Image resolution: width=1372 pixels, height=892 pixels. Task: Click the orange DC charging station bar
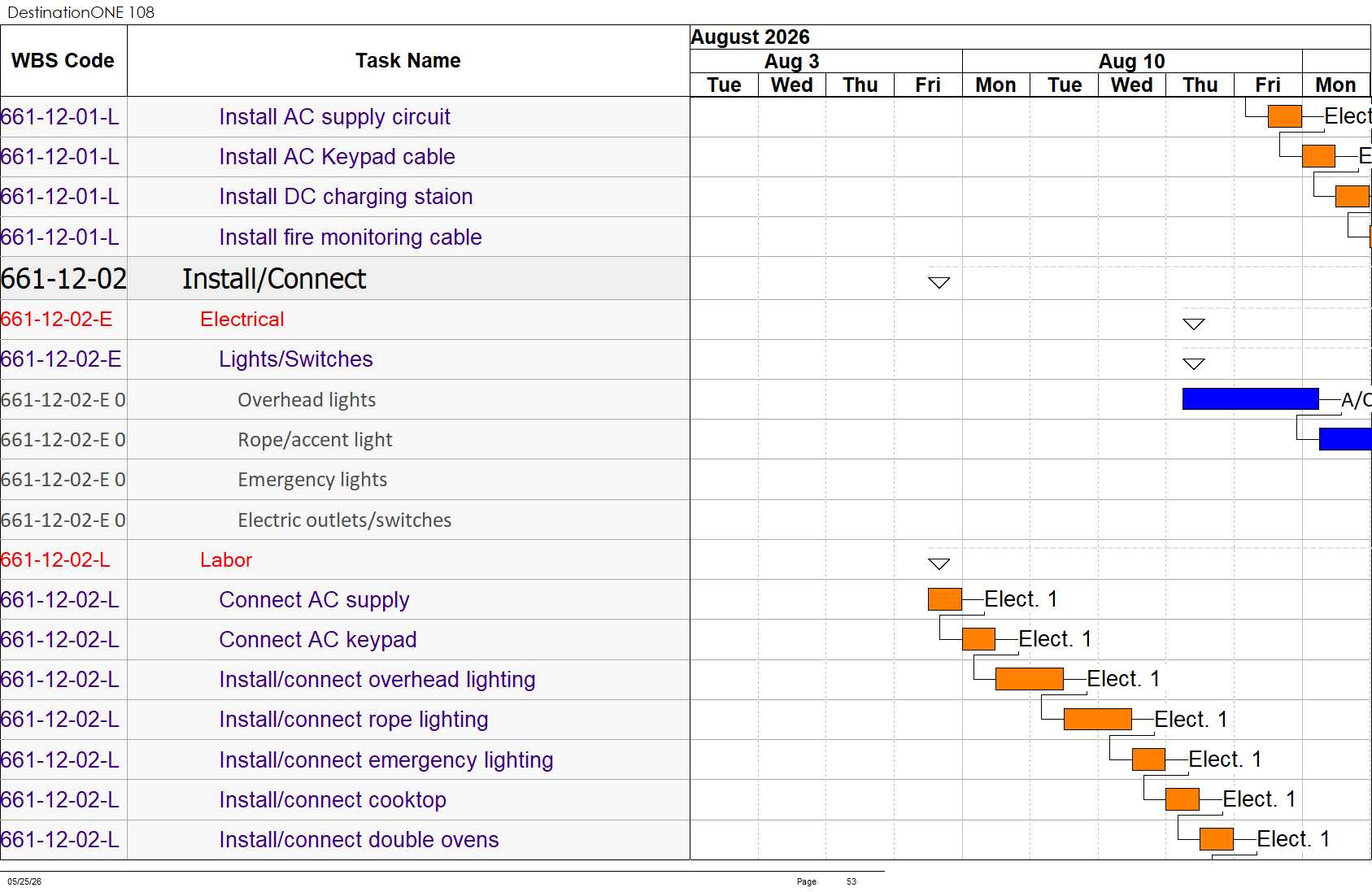tap(1353, 196)
